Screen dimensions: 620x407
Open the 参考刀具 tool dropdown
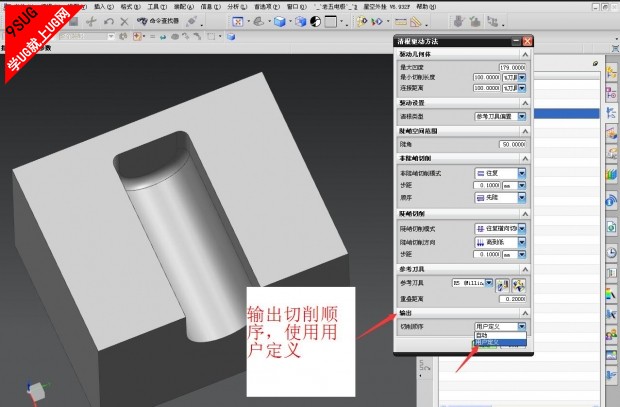tap(473, 283)
